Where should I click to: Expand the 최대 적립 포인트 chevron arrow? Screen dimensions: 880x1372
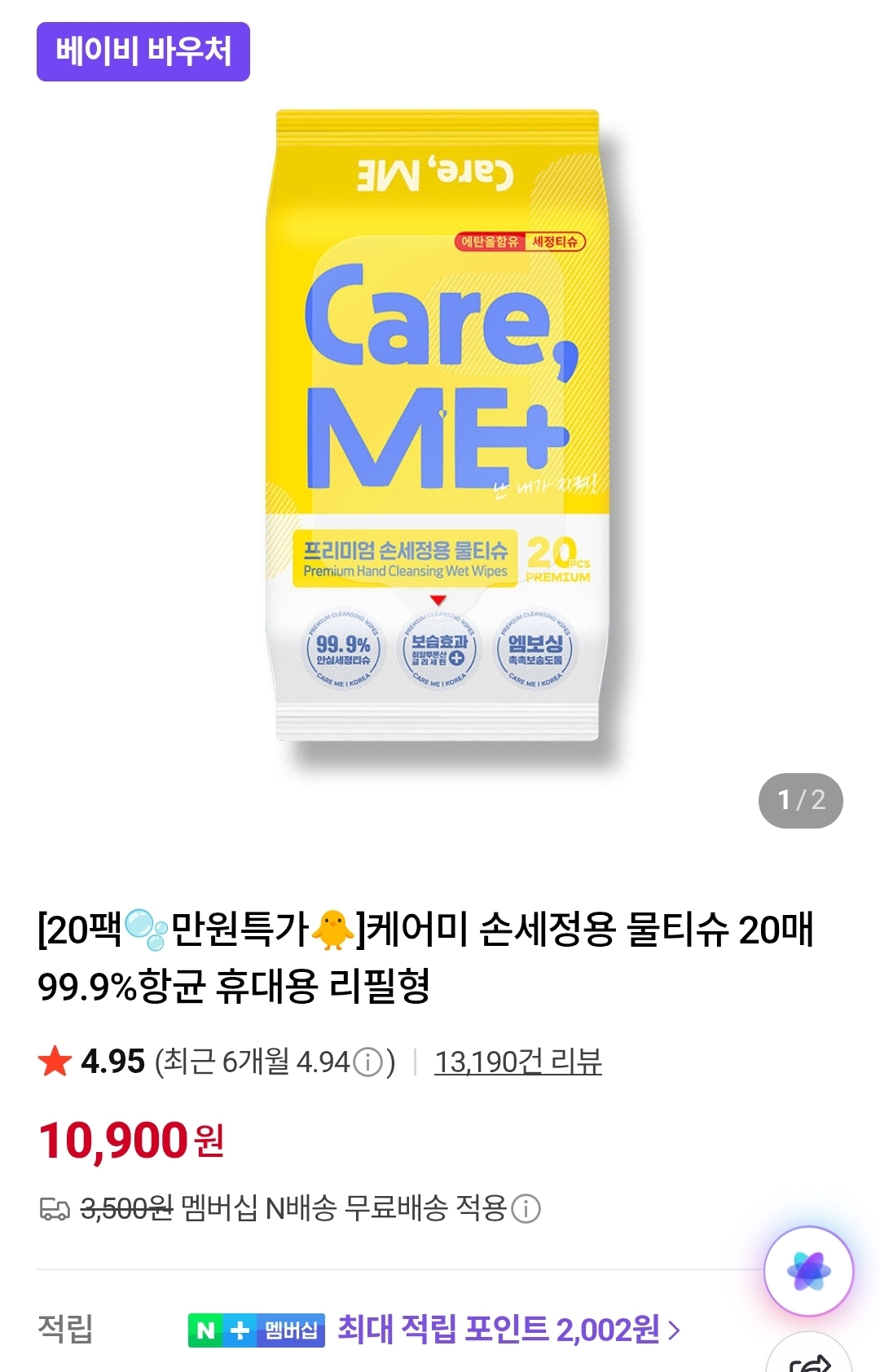tap(674, 1330)
